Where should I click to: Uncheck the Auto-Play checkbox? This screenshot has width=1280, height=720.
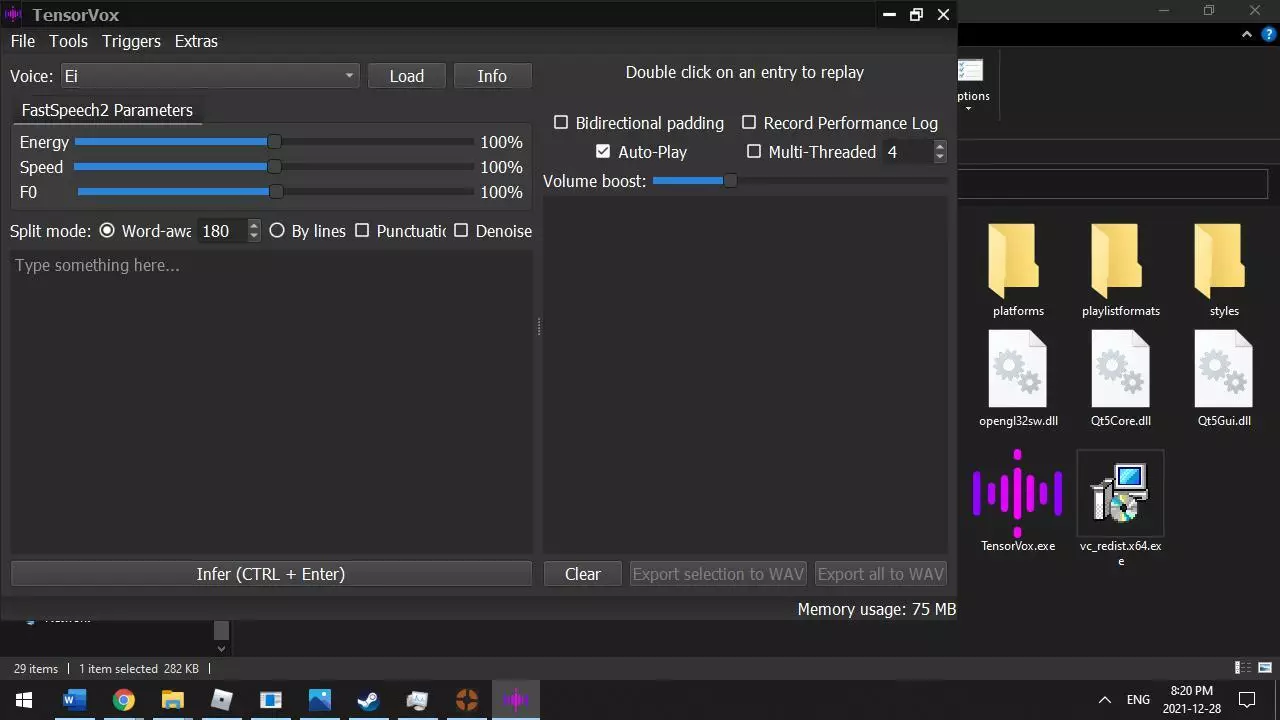point(603,152)
